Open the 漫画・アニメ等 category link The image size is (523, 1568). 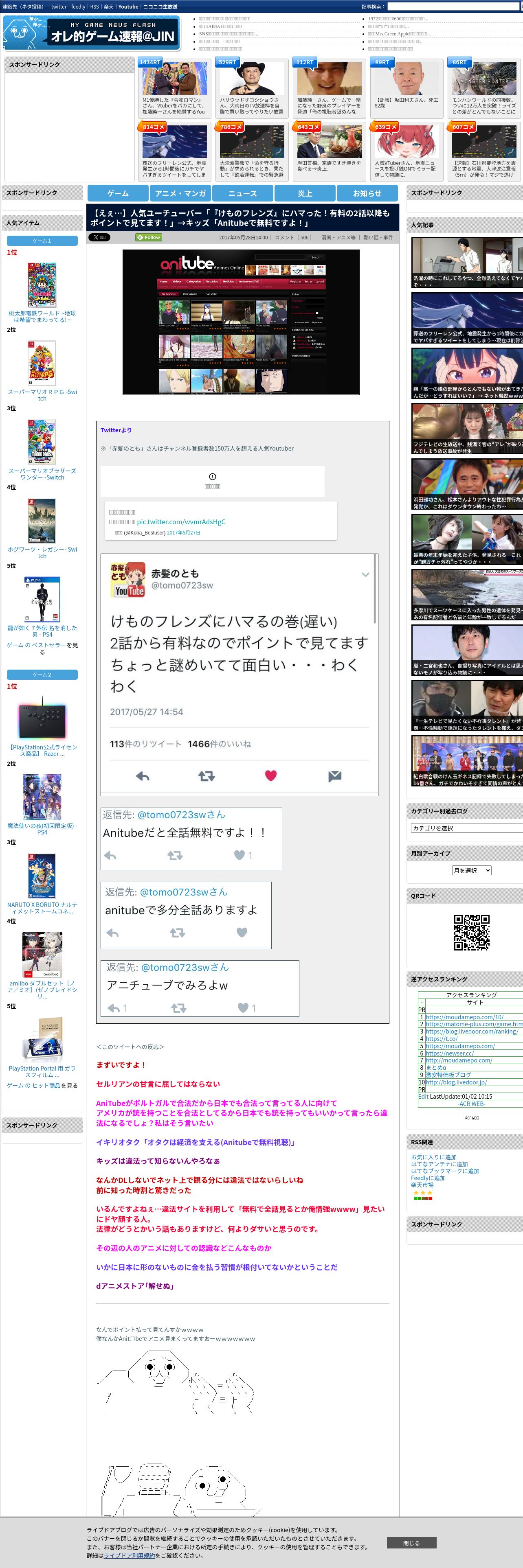(x=338, y=237)
